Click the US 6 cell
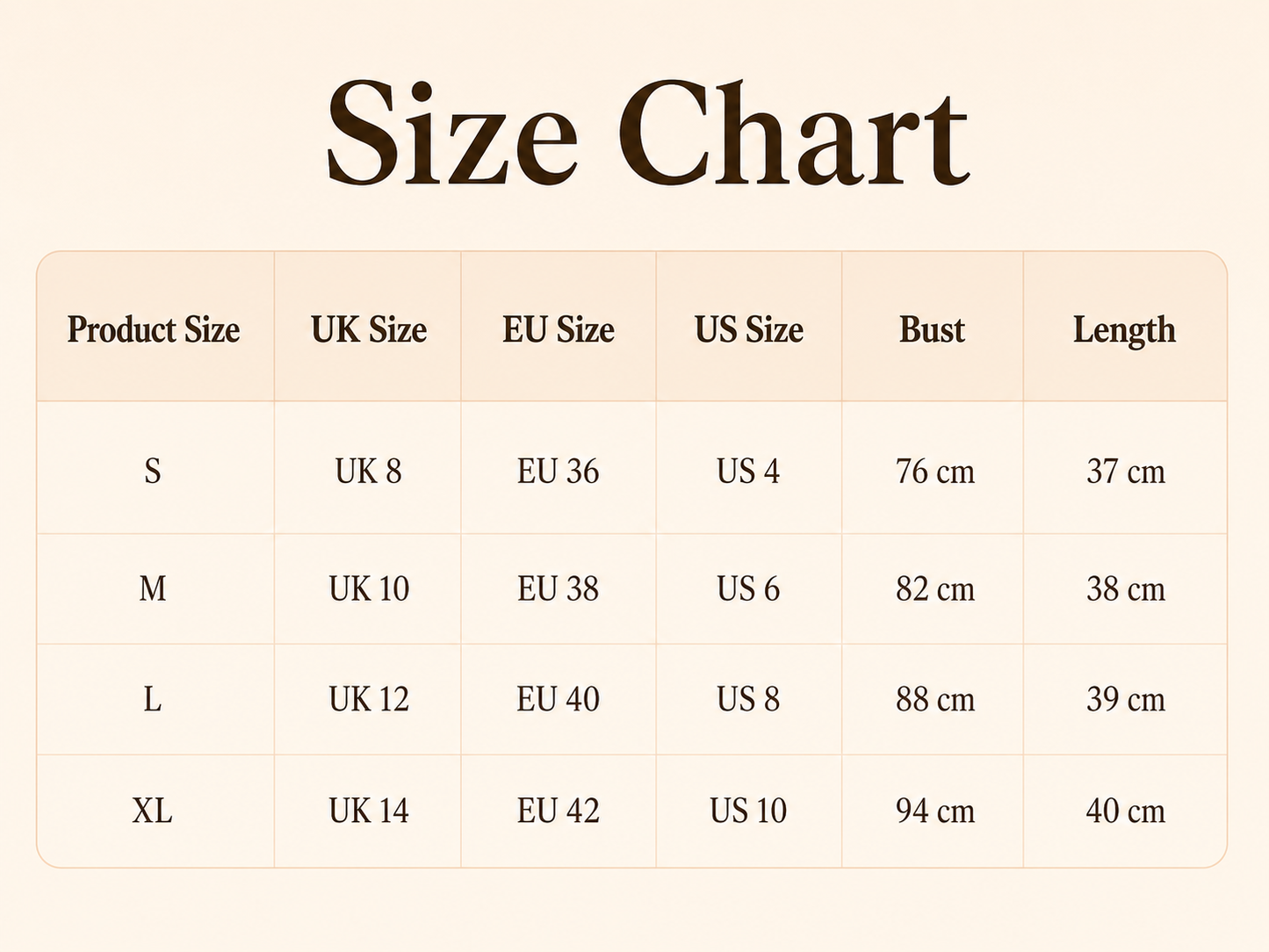The height and width of the screenshot is (952, 1269). [x=748, y=588]
